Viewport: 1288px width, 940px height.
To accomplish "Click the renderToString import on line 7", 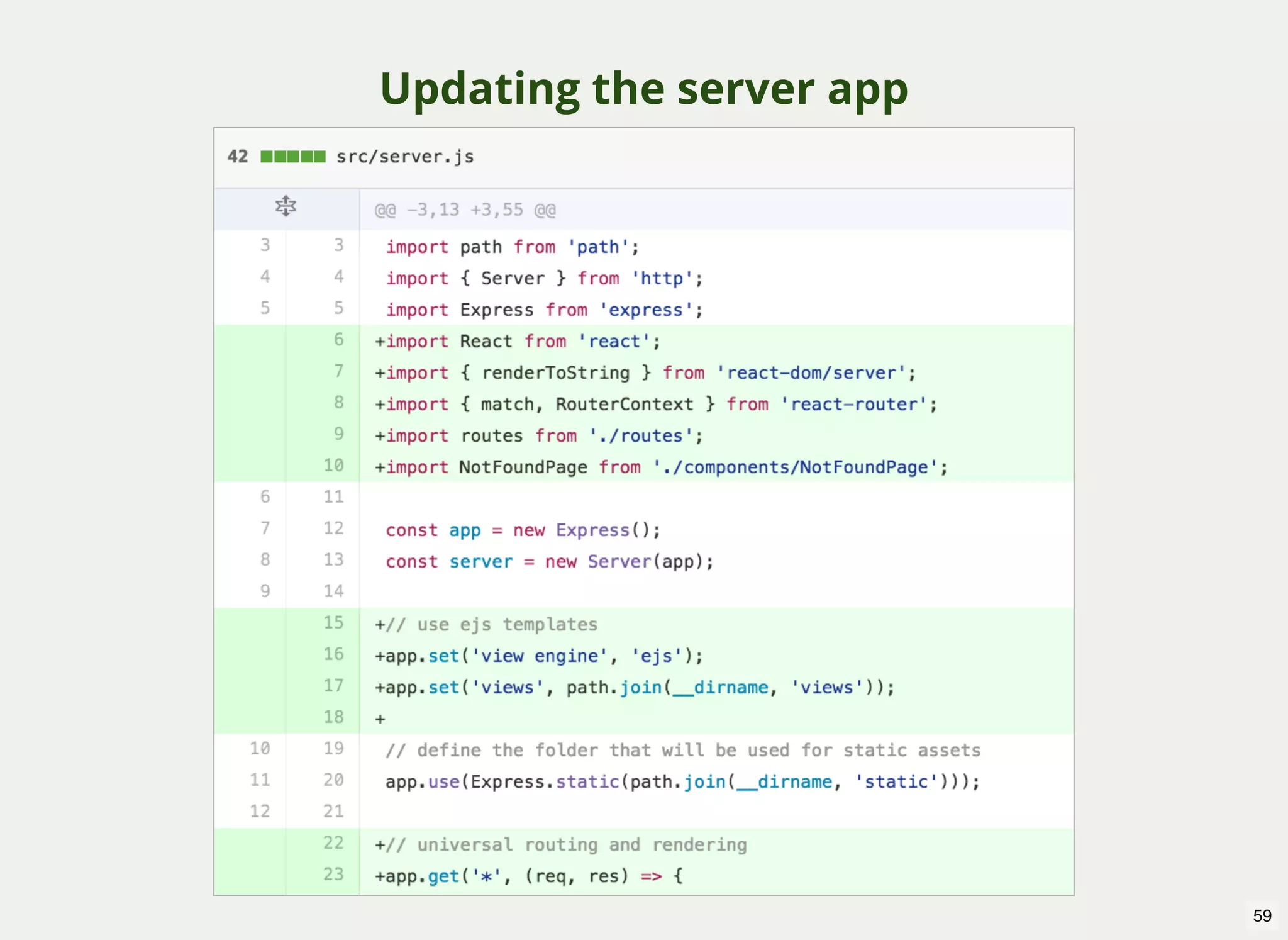I will coord(556,373).
